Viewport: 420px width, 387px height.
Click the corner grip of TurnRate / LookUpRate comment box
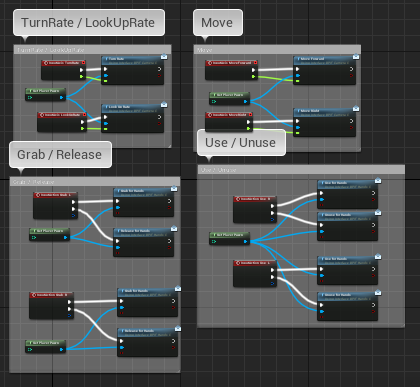point(170,146)
